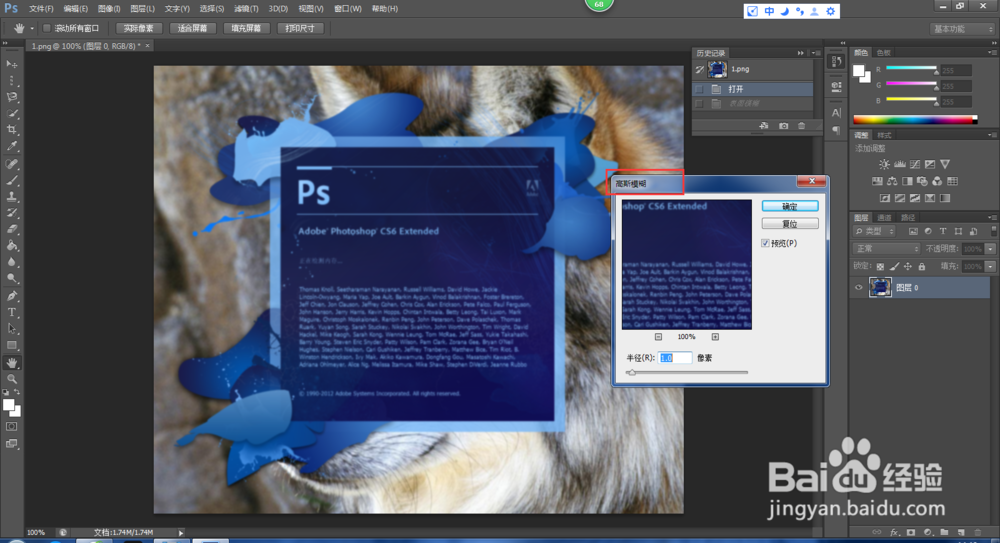Select the Eyedropper tool
The image size is (1000, 543).
pyautogui.click(x=12, y=147)
